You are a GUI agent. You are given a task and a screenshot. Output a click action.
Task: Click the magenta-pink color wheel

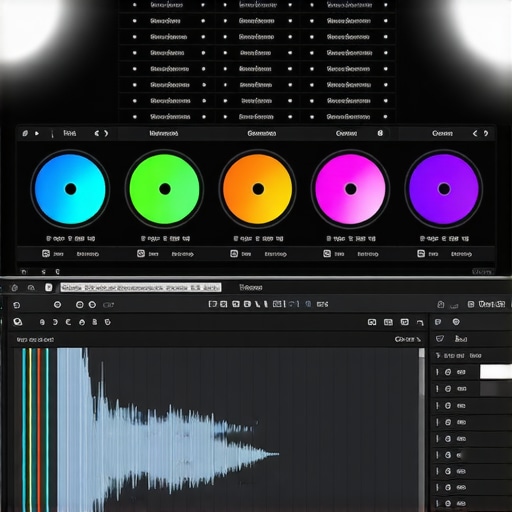coord(350,189)
